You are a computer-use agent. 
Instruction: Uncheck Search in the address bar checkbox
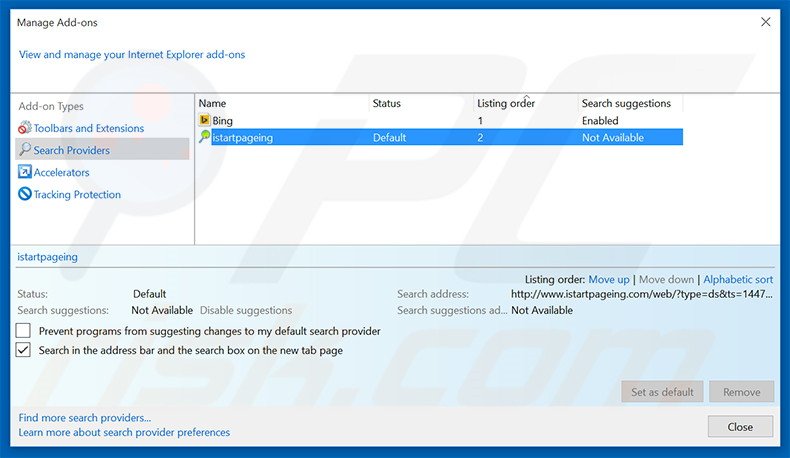pos(23,350)
